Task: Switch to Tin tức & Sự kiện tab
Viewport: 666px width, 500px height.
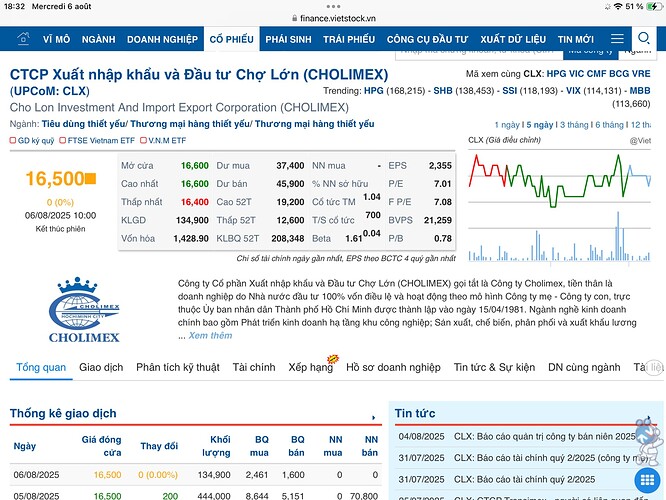Action: [x=494, y=367]
